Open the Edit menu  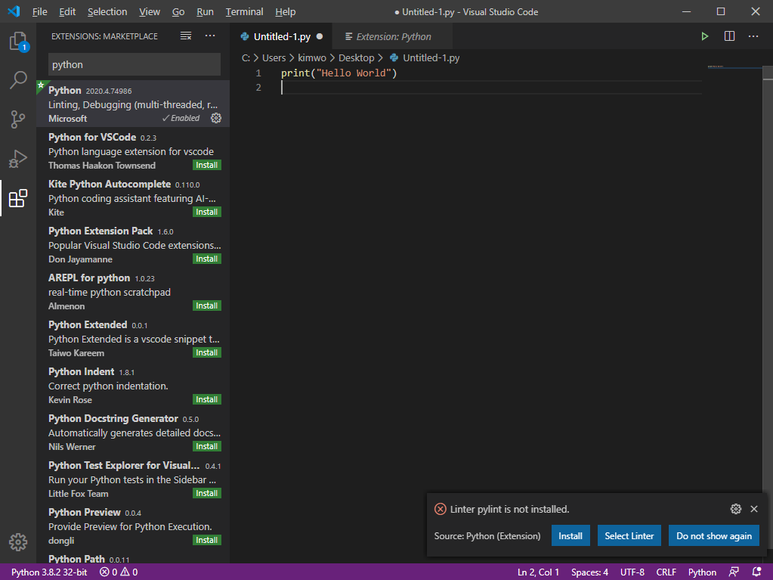tap(67, 12)
